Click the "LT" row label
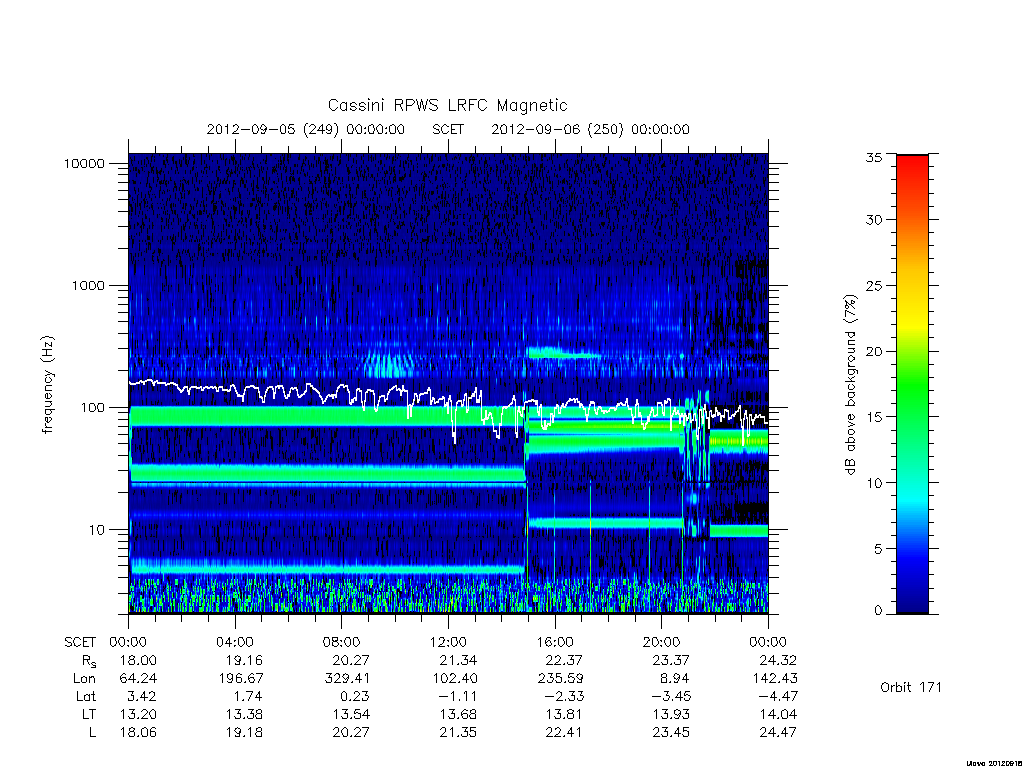The image size is (1024, 768). (x=89, y=715)
